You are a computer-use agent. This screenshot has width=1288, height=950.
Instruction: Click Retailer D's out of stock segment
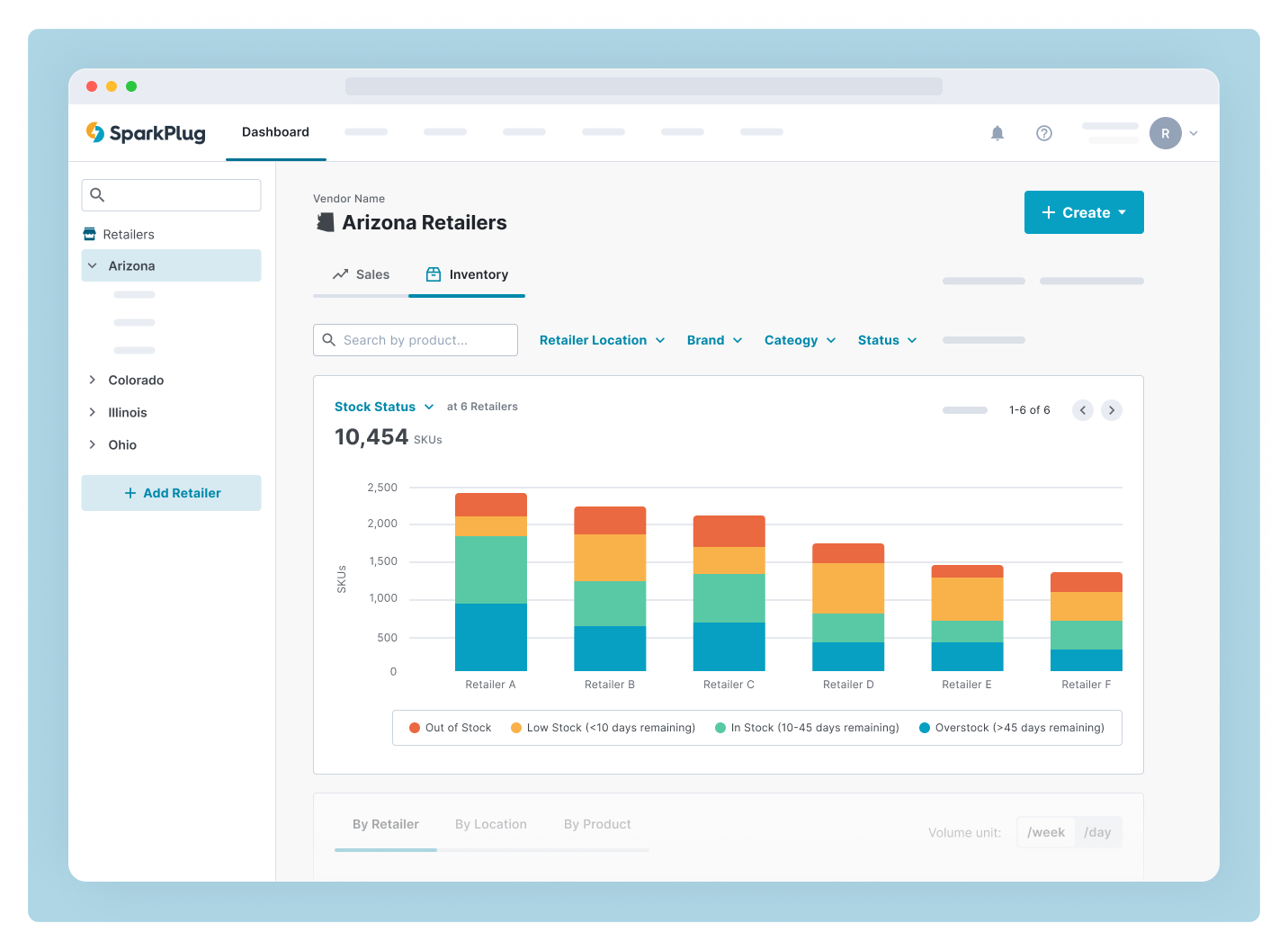click(x=848, y=553)
